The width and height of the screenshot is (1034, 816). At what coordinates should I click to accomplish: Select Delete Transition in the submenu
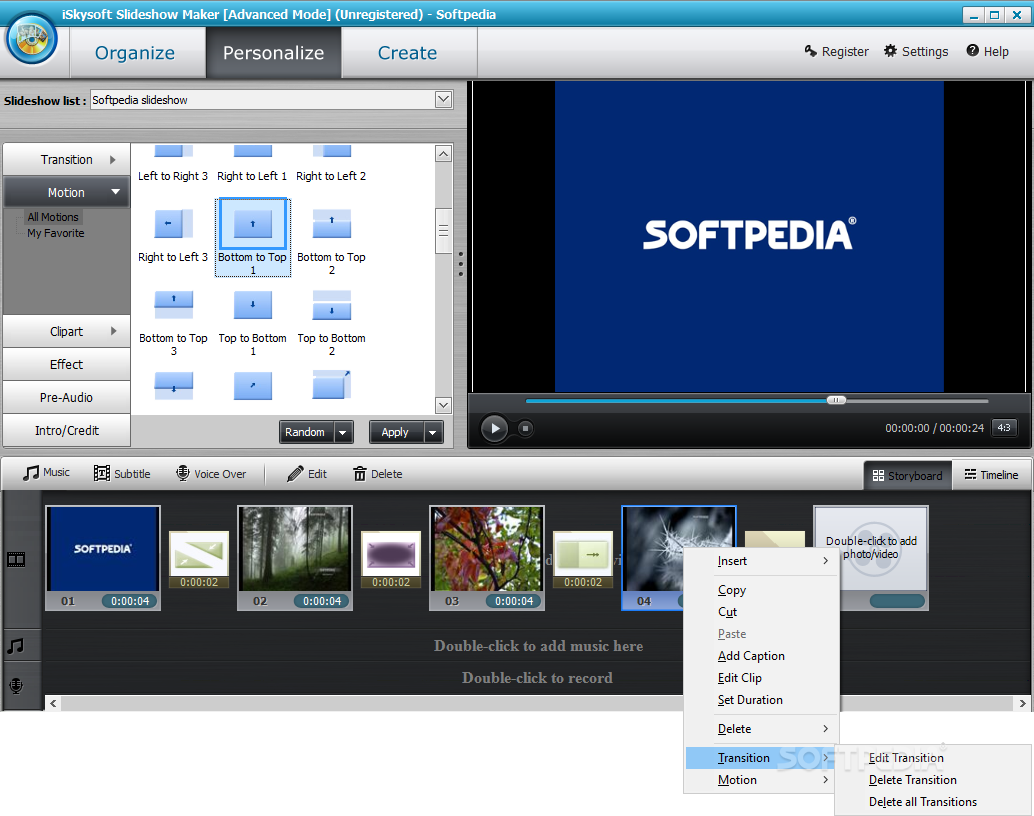[932, 780]
